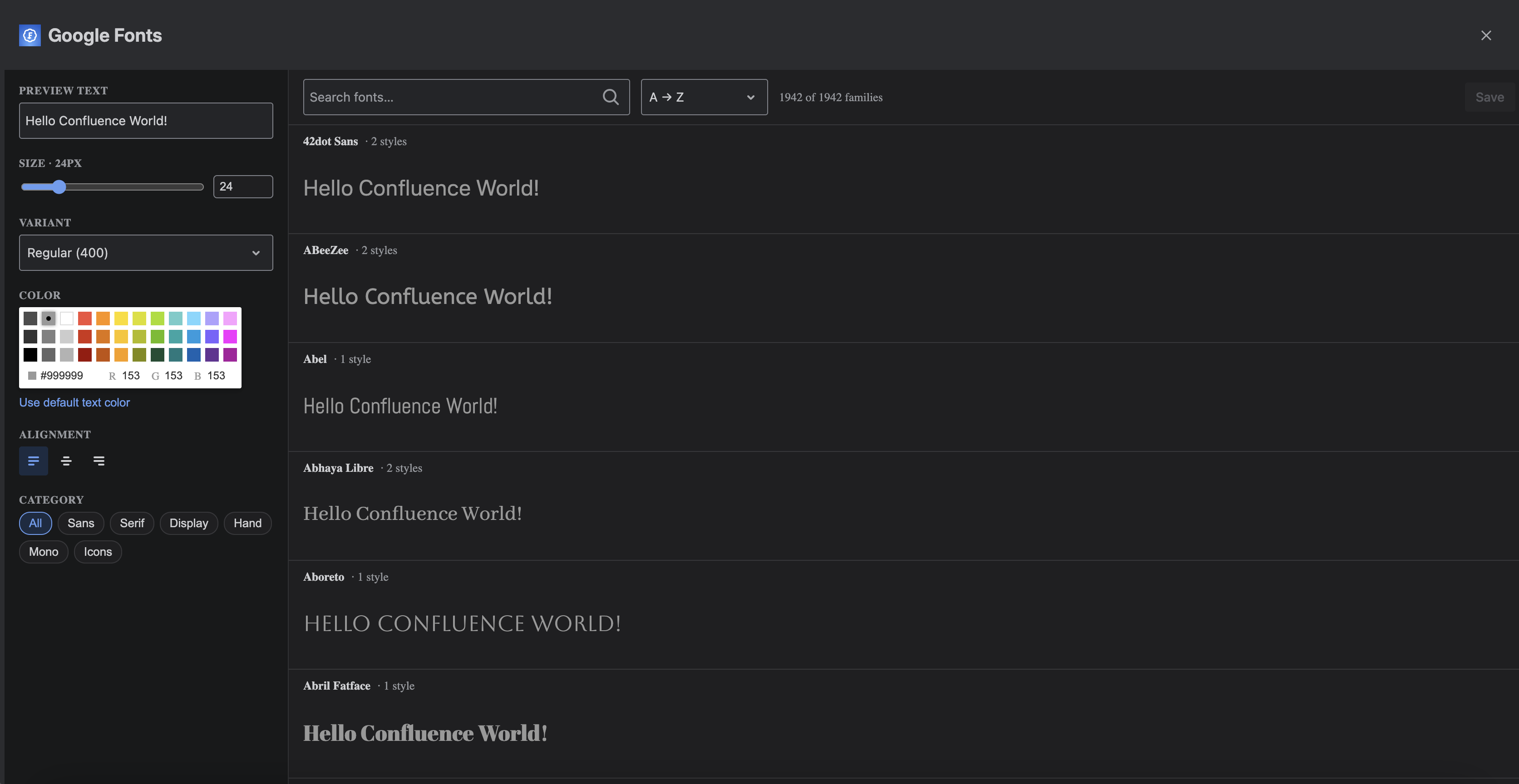Pick the light red swatch in top row
Image resolution: width=1519 pixels, height=784 pixels.
[85, 318]
